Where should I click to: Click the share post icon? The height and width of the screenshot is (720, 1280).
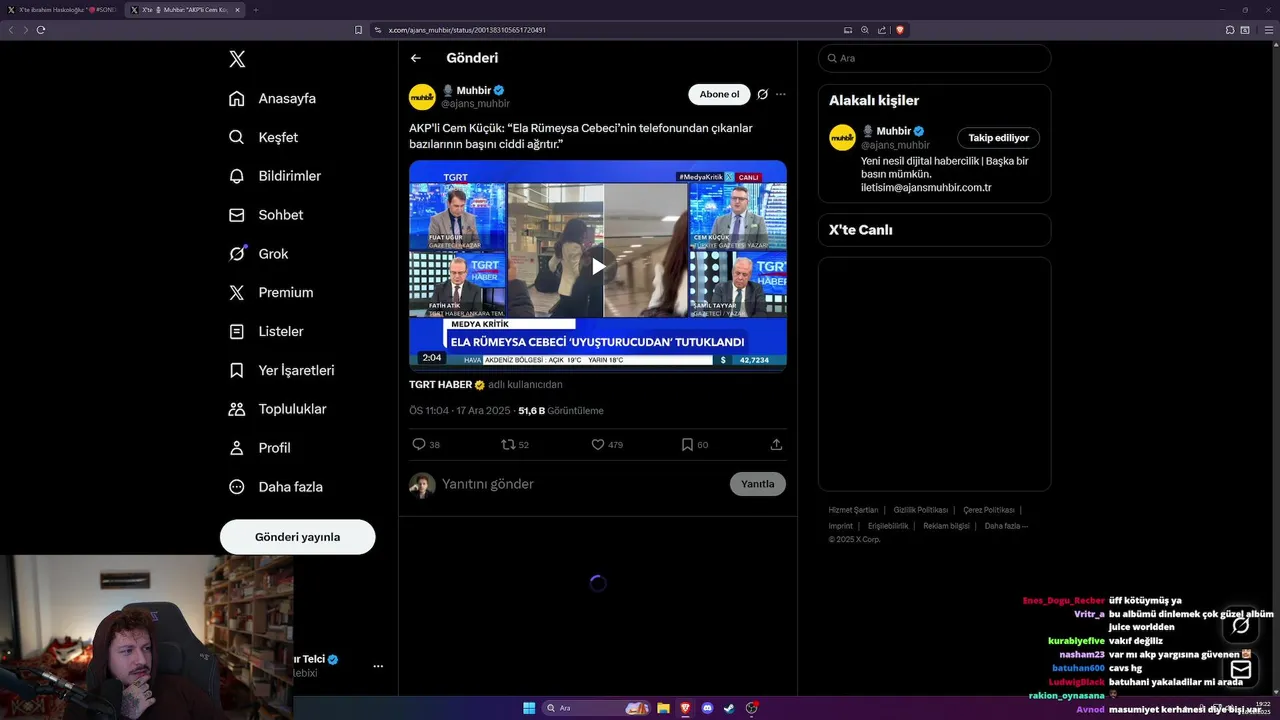(x=776, y=444)
